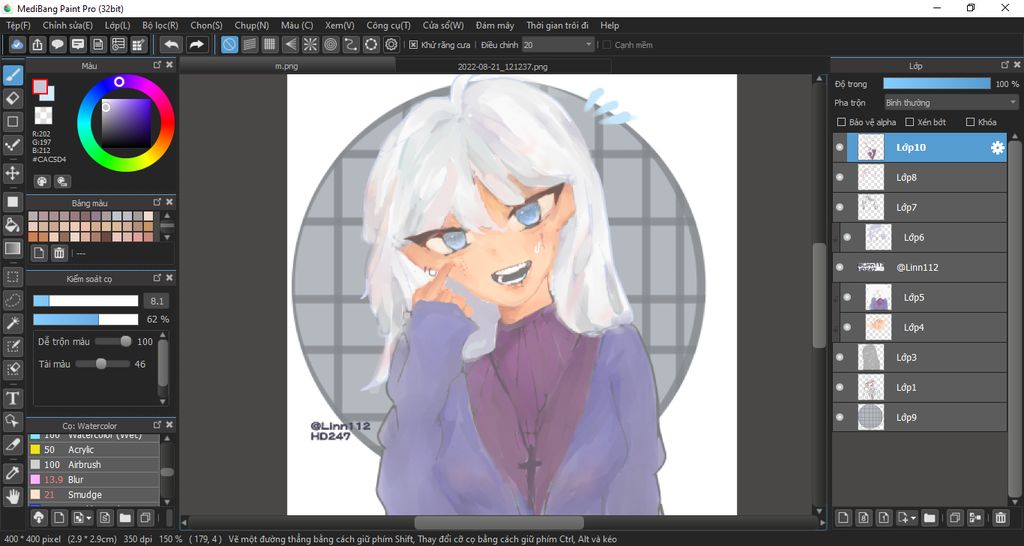
Task: Adjust Độ trong layer opacity slider
Action: (x=936, y=84)
